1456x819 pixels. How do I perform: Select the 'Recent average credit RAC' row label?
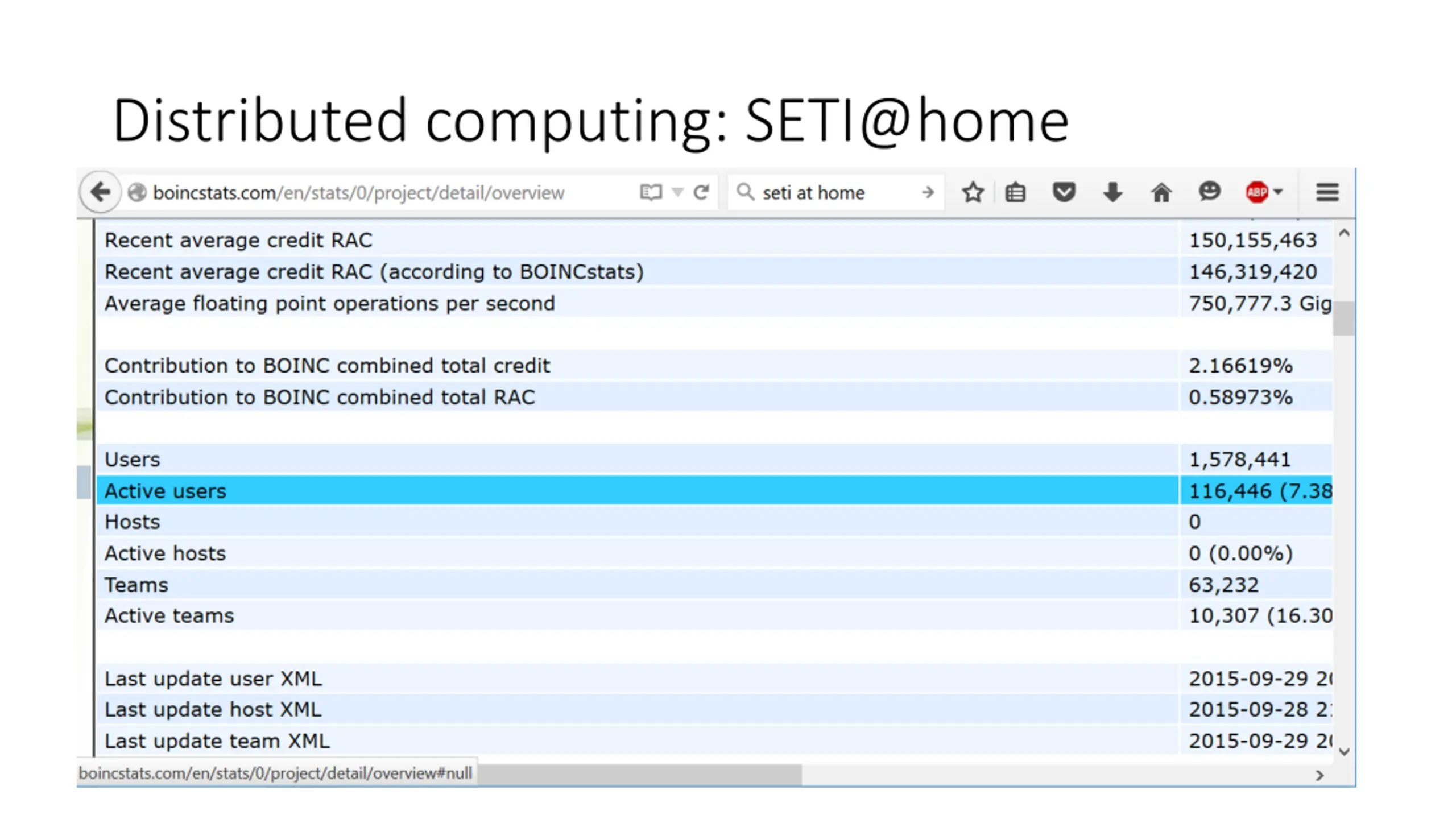[238, 241]
